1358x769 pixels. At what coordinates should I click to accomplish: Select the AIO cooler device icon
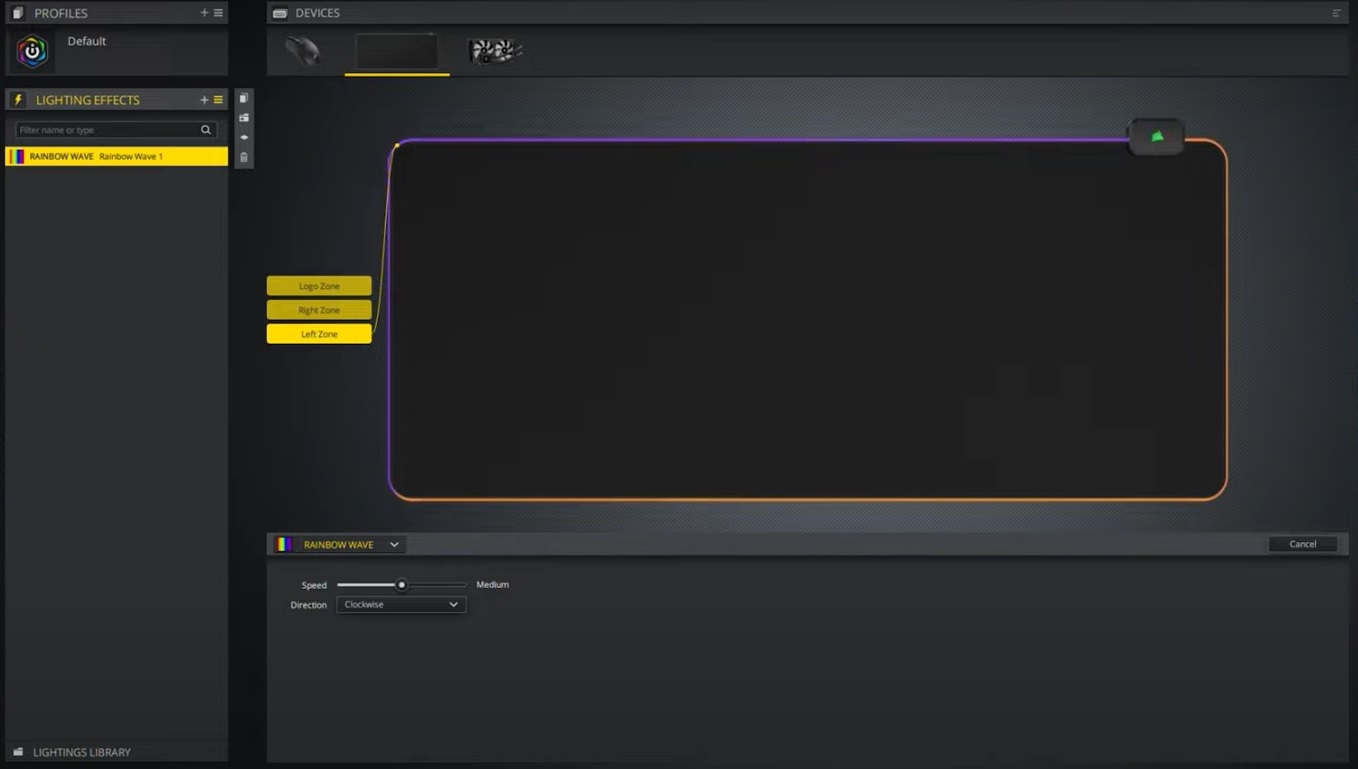494,50
